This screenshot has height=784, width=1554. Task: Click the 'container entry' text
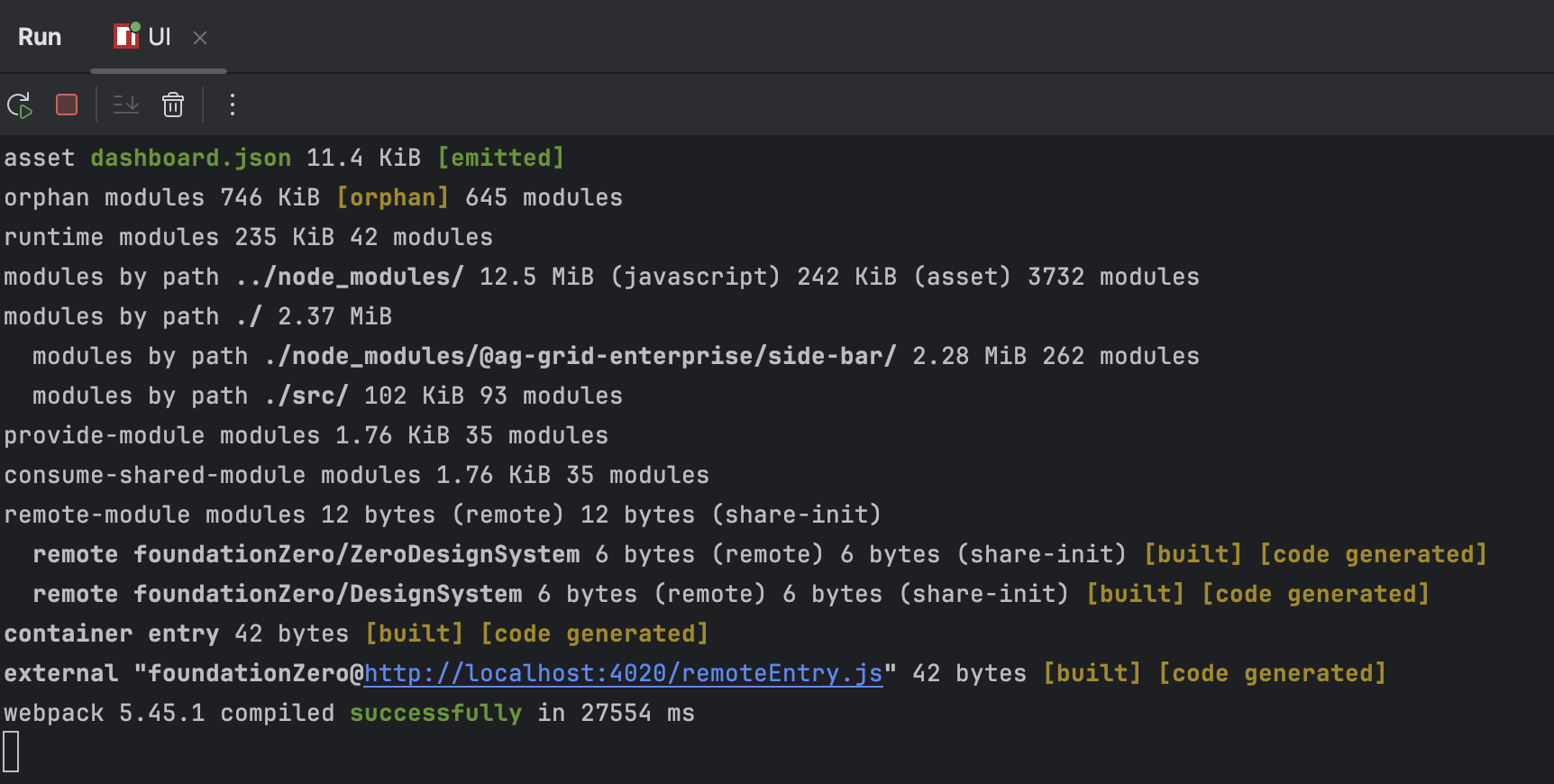[112, 634]
